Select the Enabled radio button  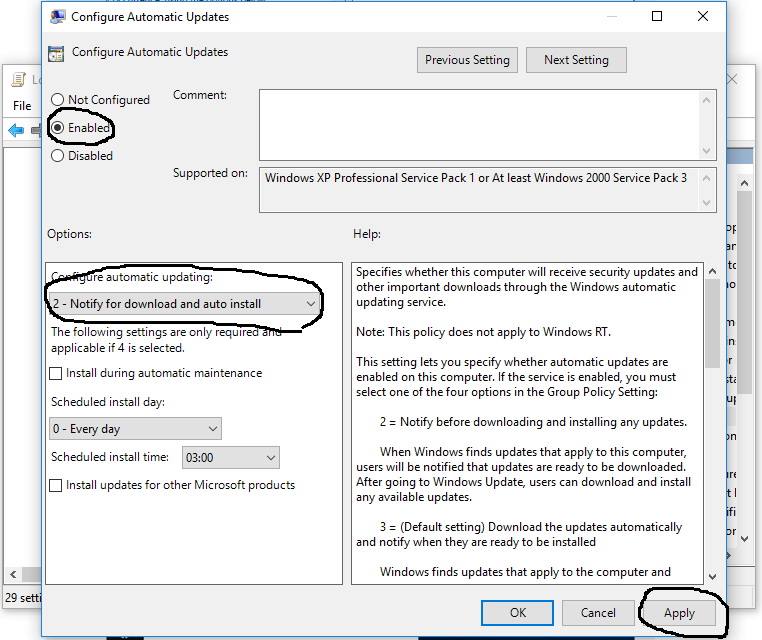[x=57, y=128]
